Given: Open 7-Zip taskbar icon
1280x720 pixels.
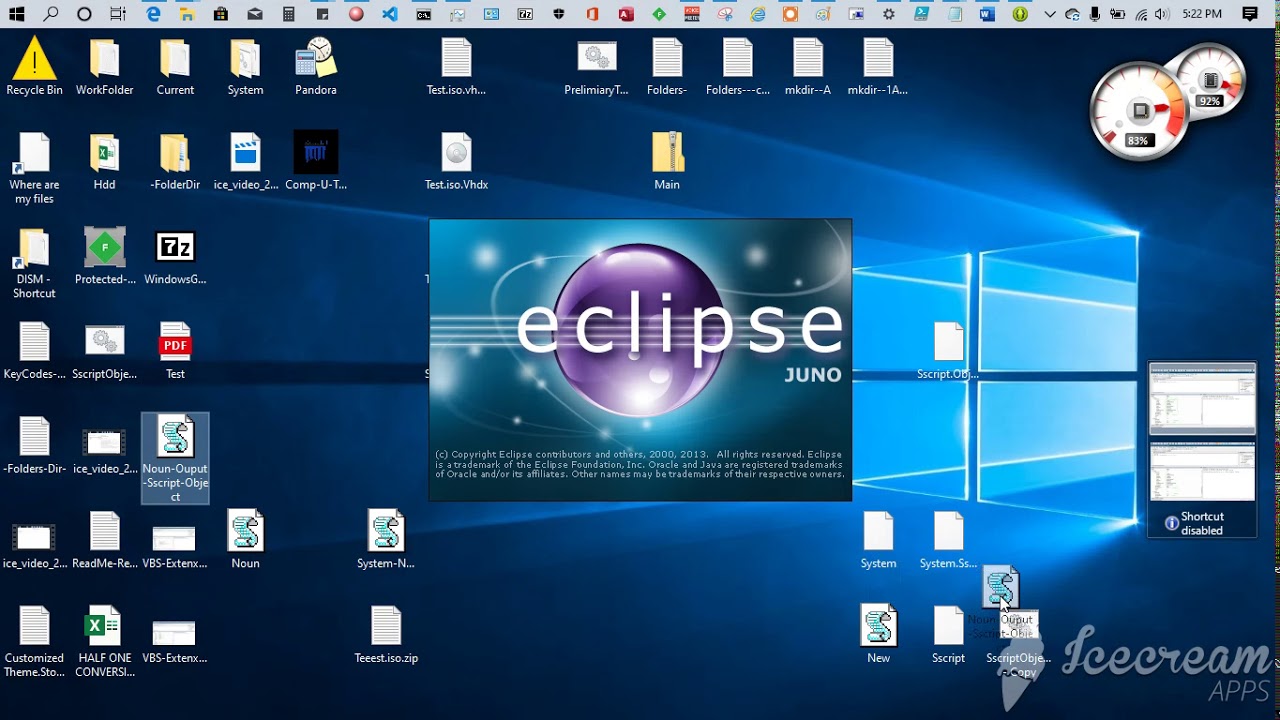Looking at the screenshot, I should point(525,14).
